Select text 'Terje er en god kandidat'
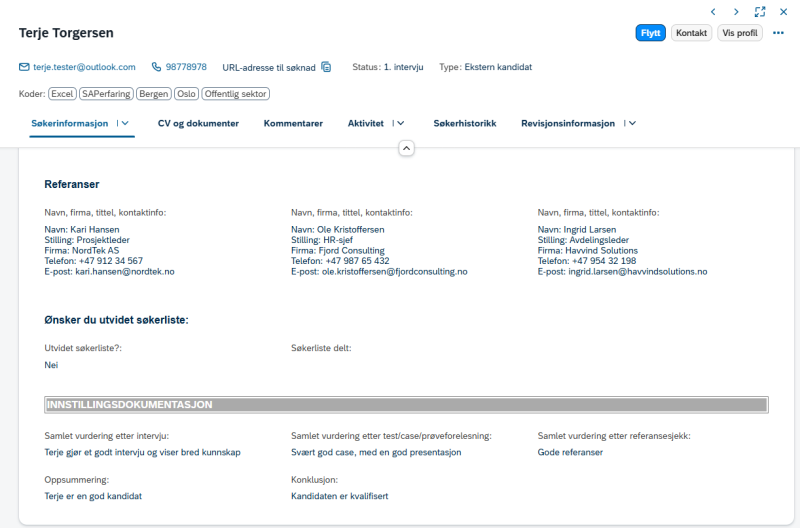This screenshot has width=800, height=528. 93,496
